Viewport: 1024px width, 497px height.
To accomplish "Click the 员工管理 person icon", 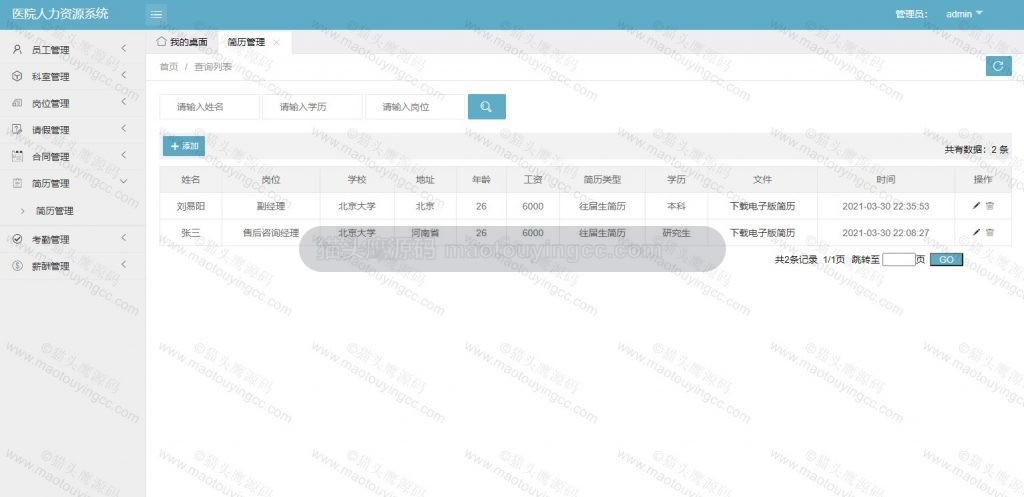I will [x=18, y=50].
